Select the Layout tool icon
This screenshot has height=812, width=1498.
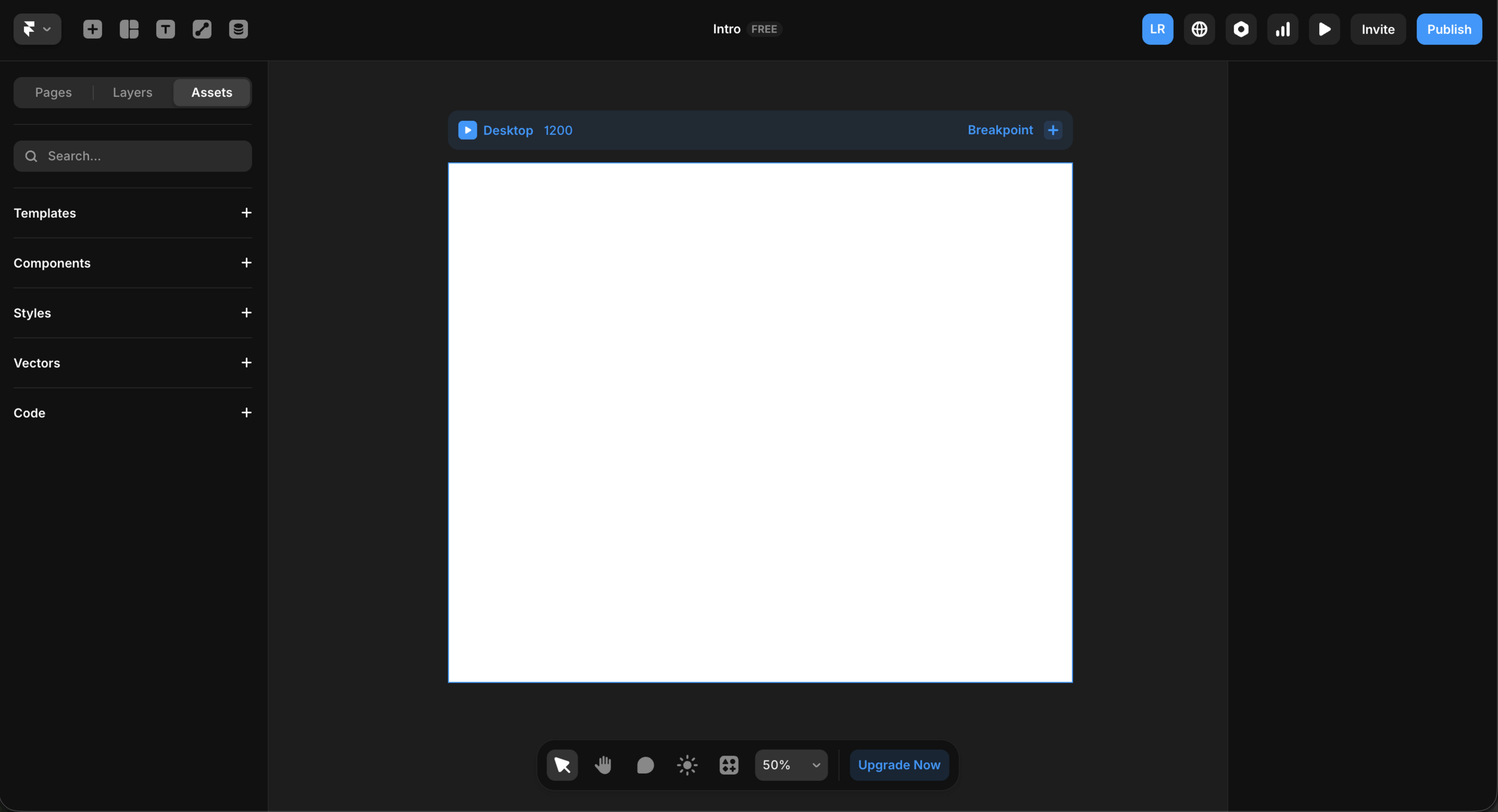point(129,29)
